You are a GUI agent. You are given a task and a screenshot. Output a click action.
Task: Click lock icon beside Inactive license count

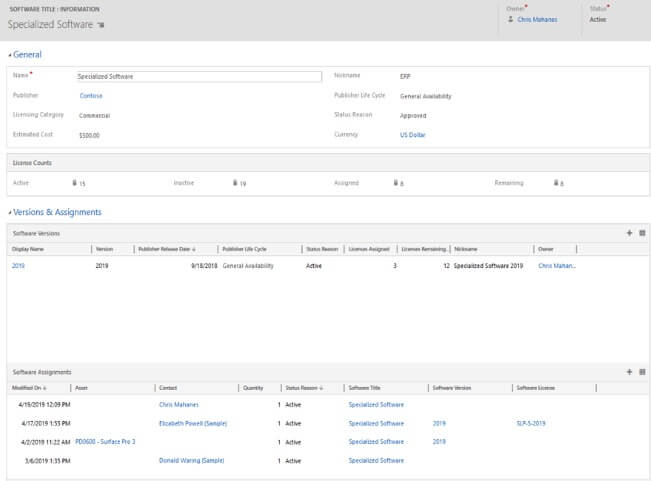coord(235,183)
